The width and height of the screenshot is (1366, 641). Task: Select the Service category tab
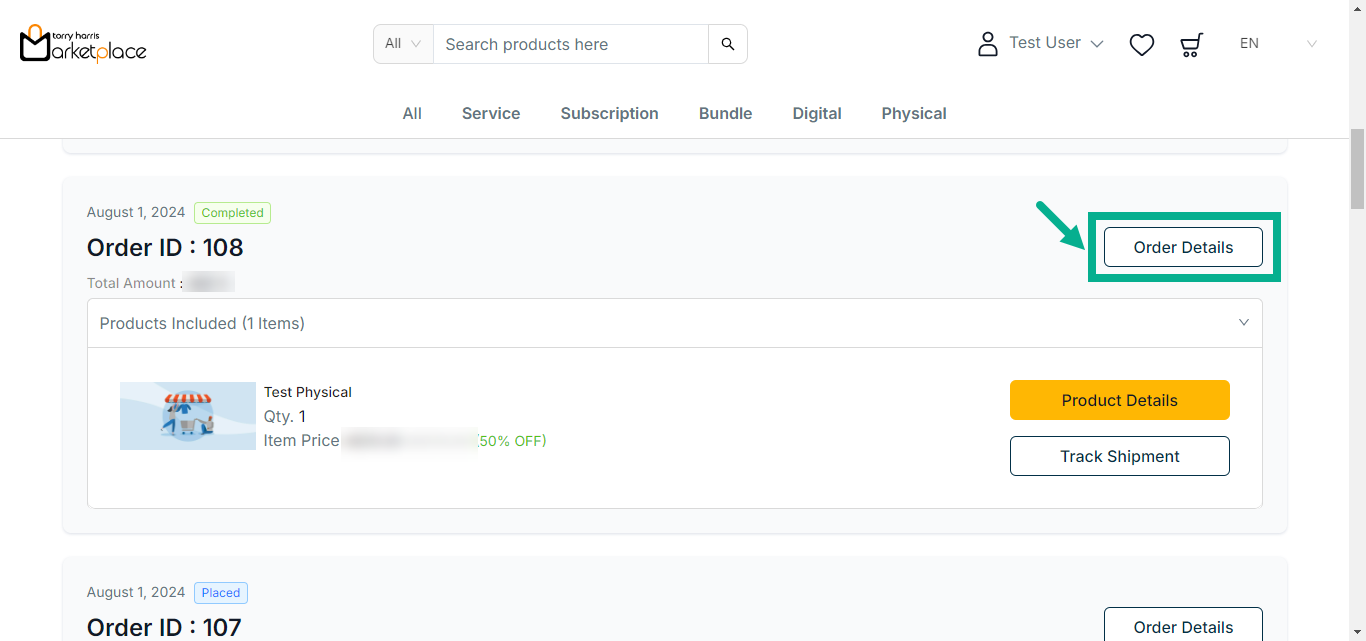(x=491, y=113)
